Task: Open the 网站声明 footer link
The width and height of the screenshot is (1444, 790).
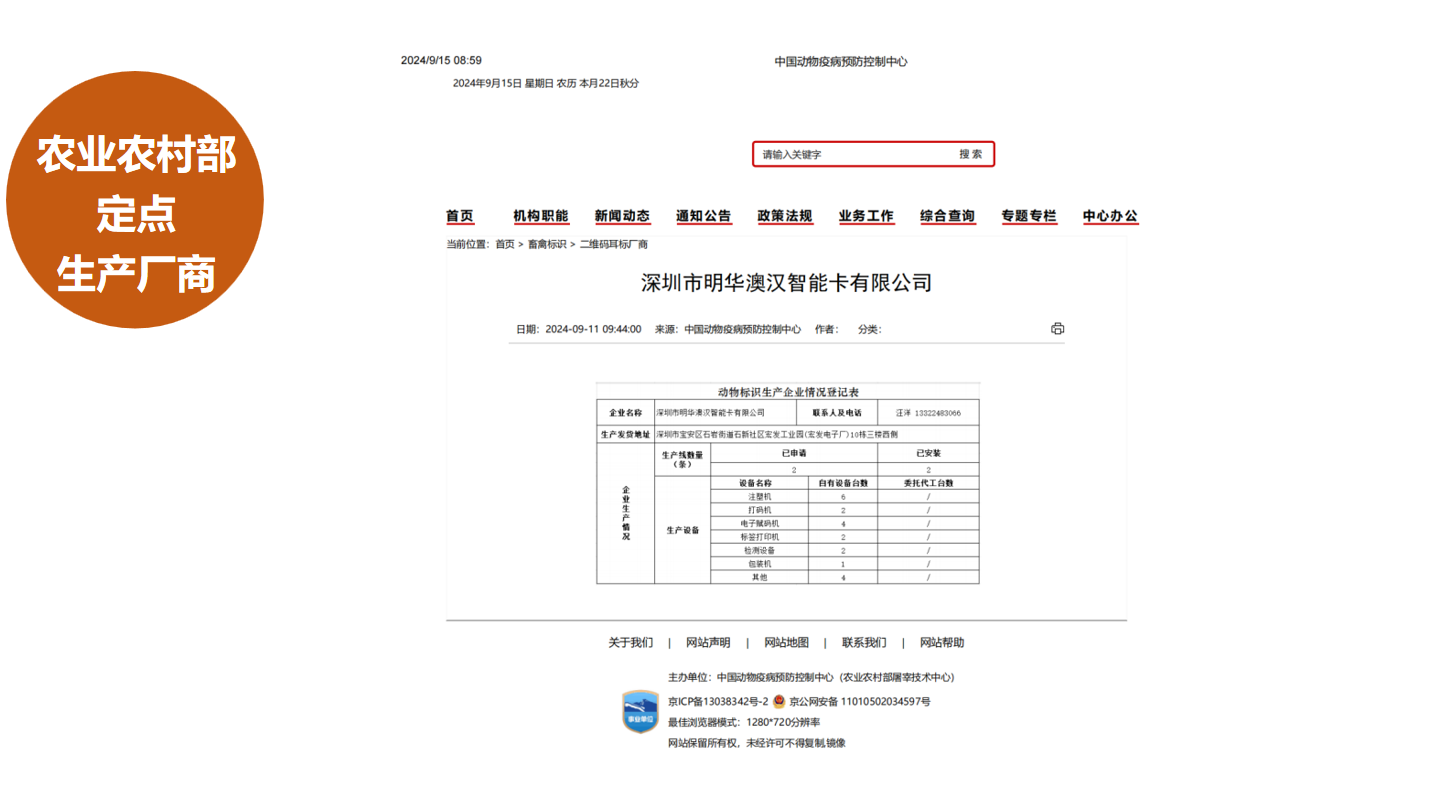Action: 708,643
